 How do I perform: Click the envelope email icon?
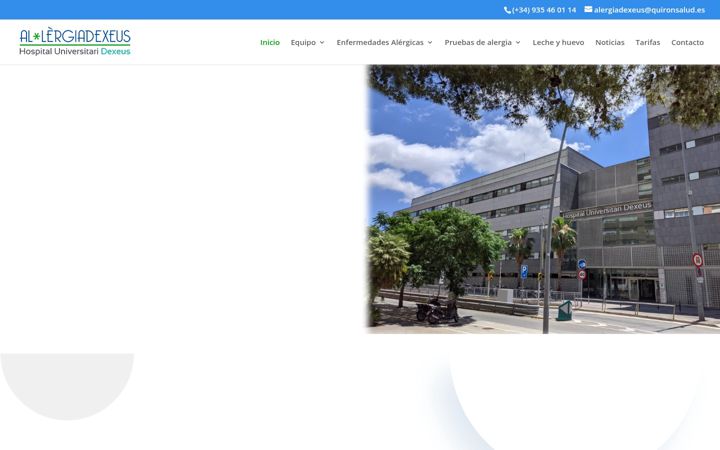(588, 9)
